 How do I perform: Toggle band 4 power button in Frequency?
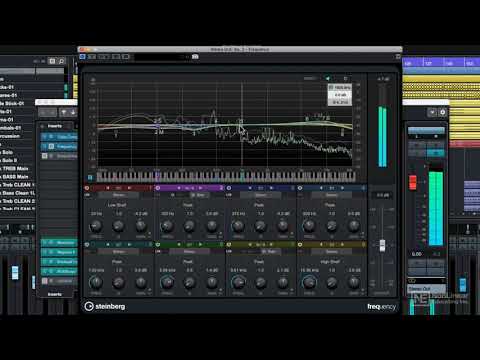(x=300, y=188)
